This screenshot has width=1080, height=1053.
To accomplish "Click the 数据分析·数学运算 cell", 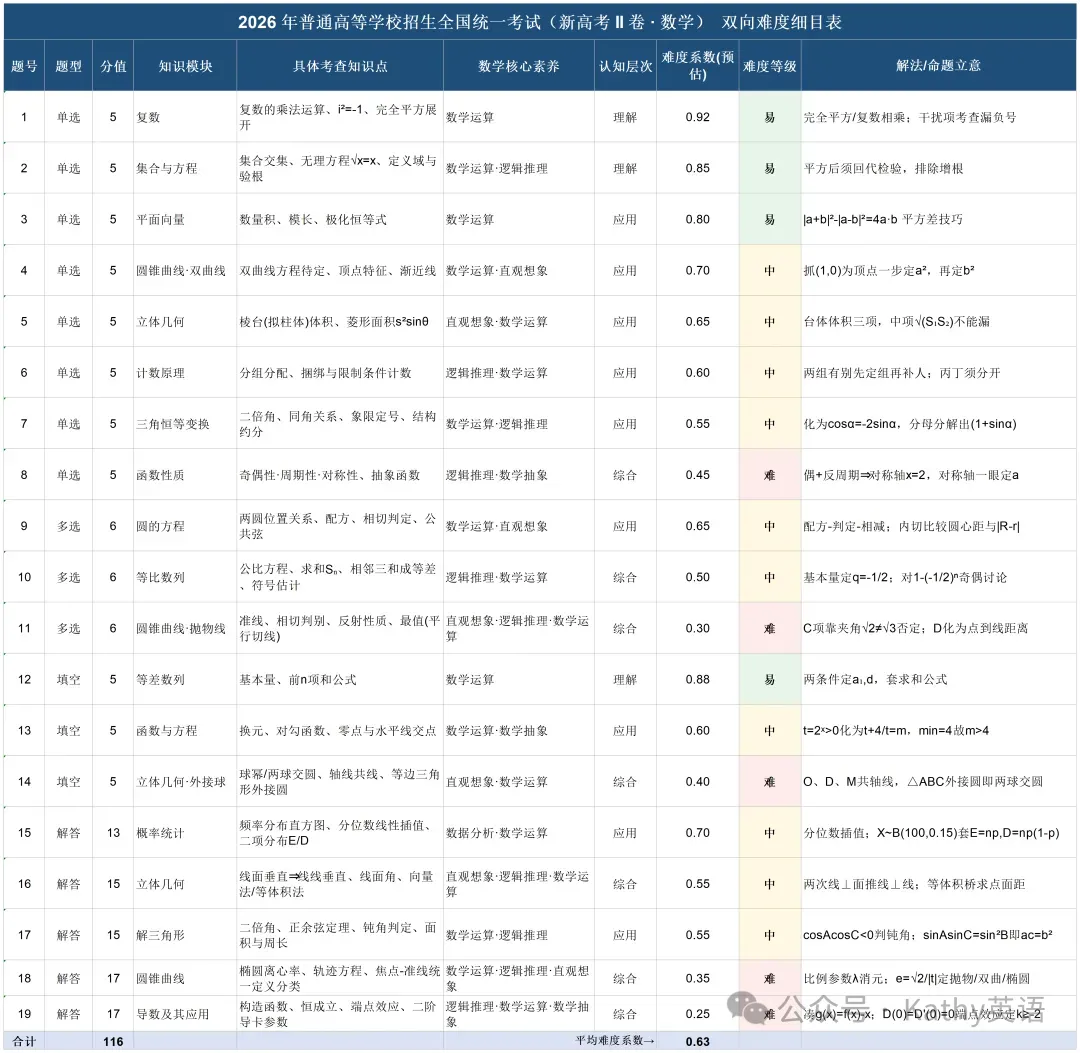I will (x=519, y=833).
